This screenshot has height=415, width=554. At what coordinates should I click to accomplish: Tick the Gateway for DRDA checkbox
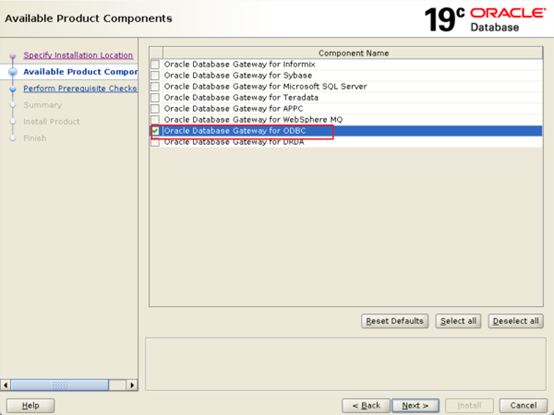155,142
